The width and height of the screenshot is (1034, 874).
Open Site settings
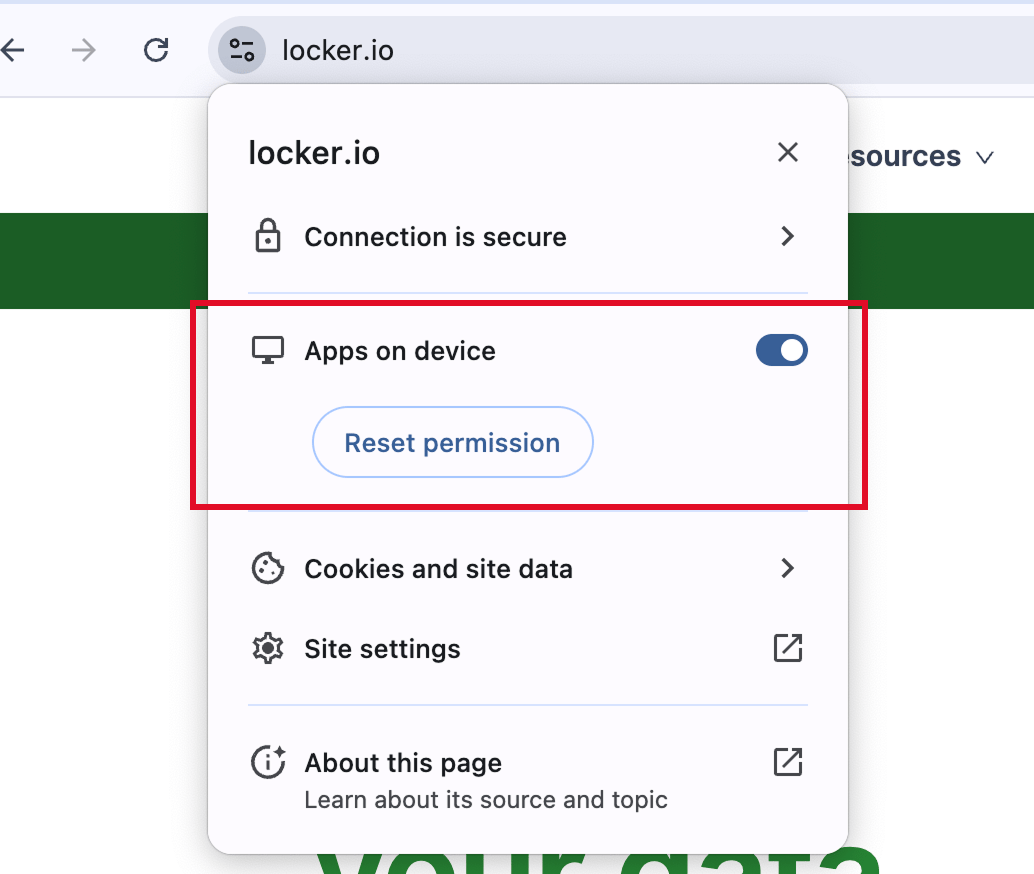pos(528,649)
